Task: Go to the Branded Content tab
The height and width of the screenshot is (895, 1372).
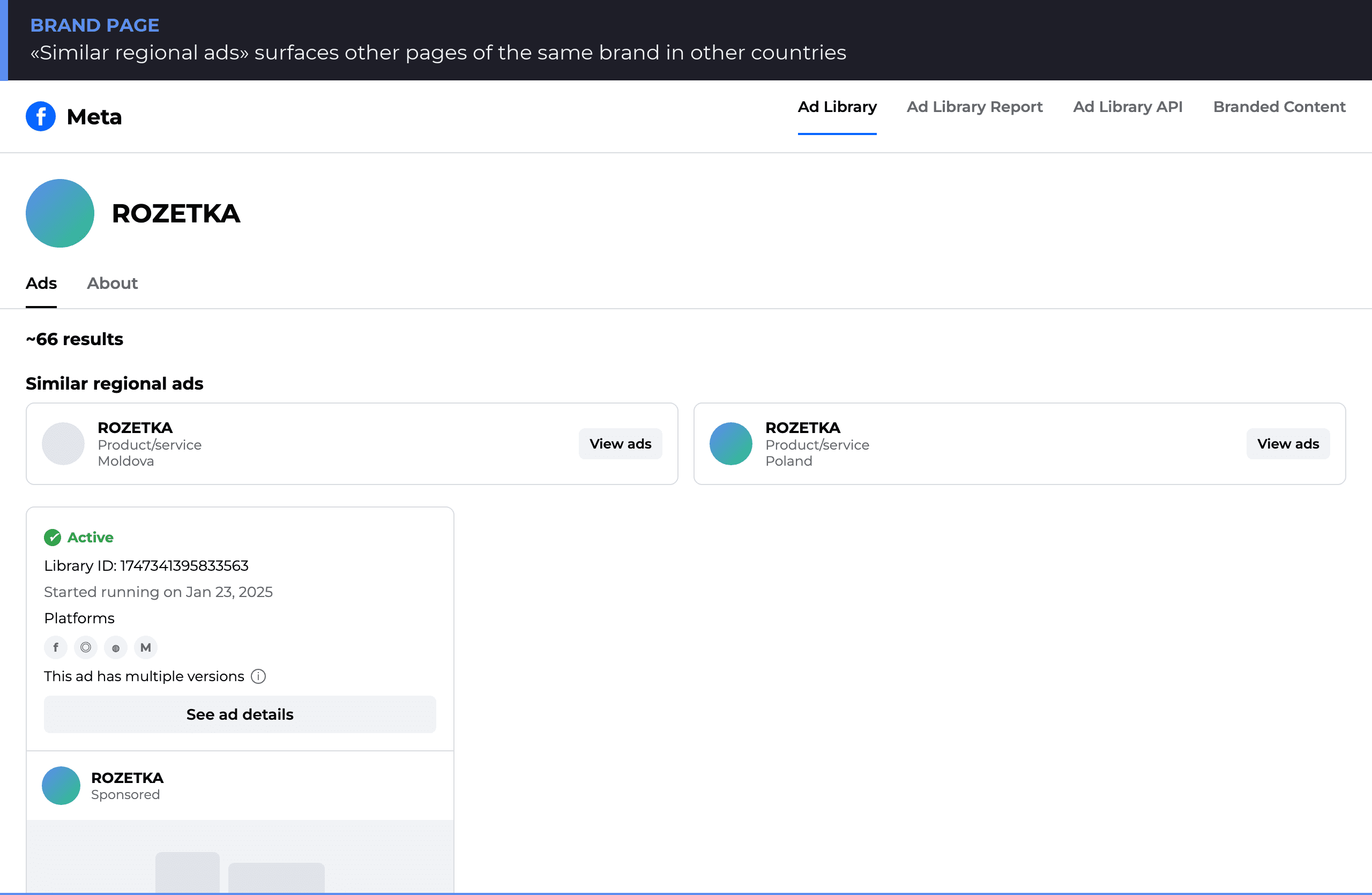Action: tap(1279, 107)
